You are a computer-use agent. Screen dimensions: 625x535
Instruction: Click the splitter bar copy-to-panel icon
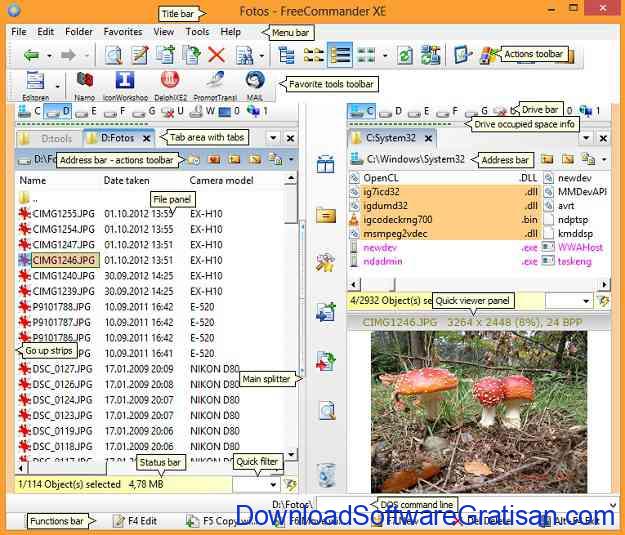[x=326, y=312]
